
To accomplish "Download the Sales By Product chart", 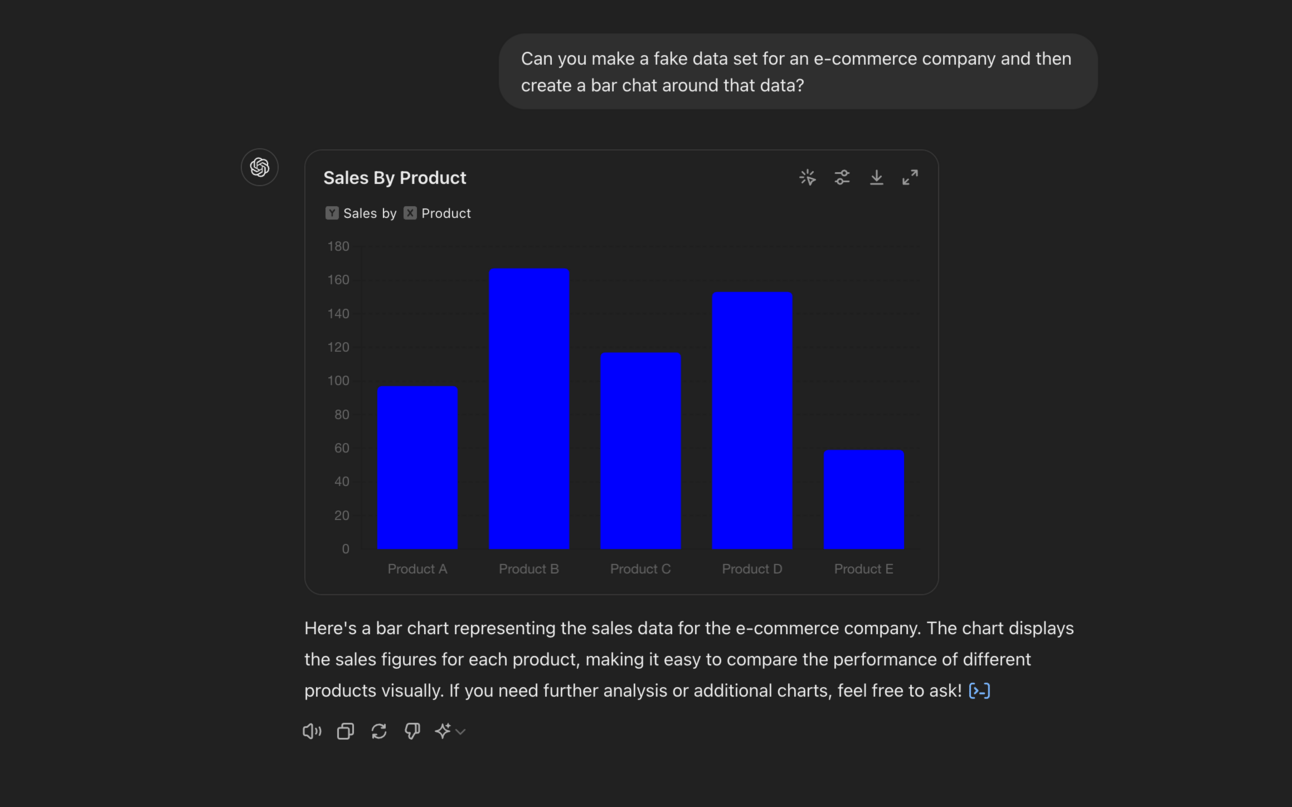I will pyautogui.click(x=876, y=177).
